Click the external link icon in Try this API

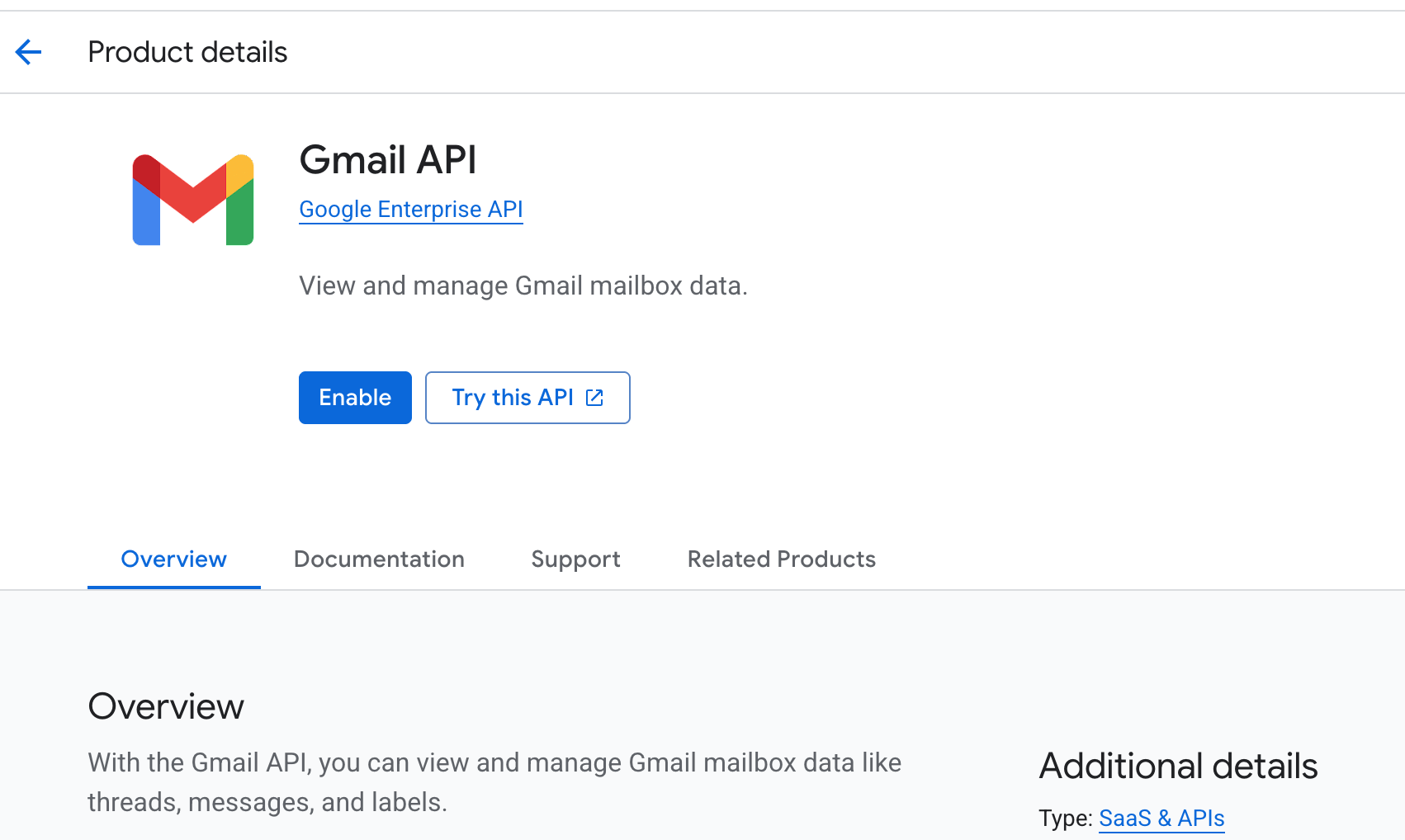[x=594, y=398]
